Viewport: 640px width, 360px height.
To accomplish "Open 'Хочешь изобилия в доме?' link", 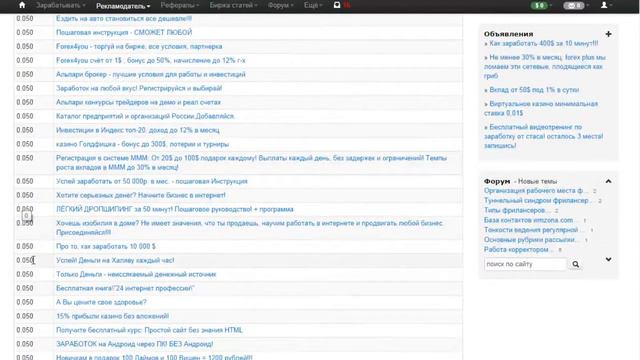I will (250, 228).
